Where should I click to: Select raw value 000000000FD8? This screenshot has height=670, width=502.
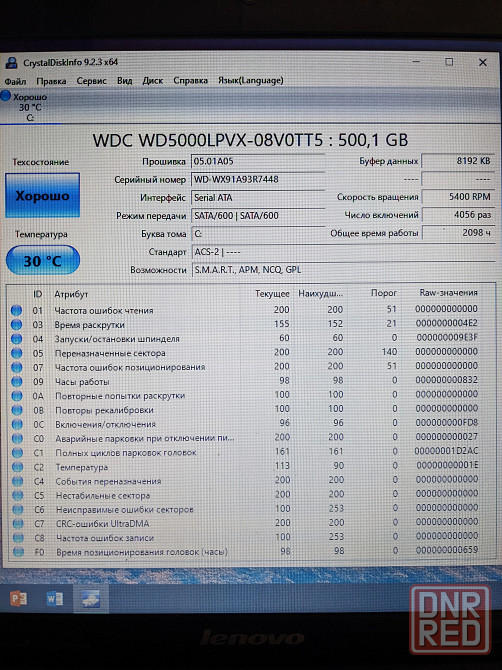tap(447, 423)
